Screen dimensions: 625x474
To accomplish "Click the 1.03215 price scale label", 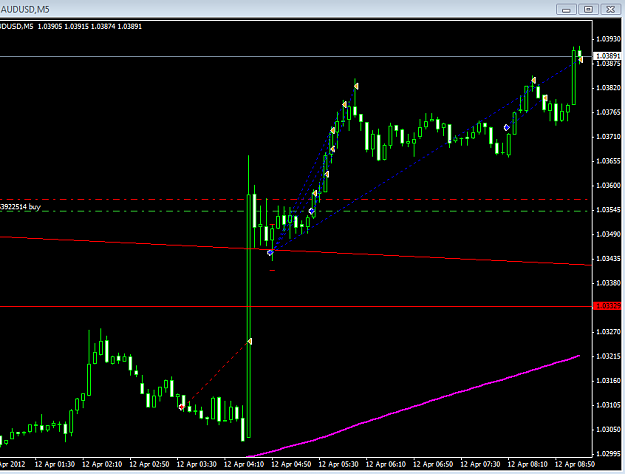I will (608, 356).
